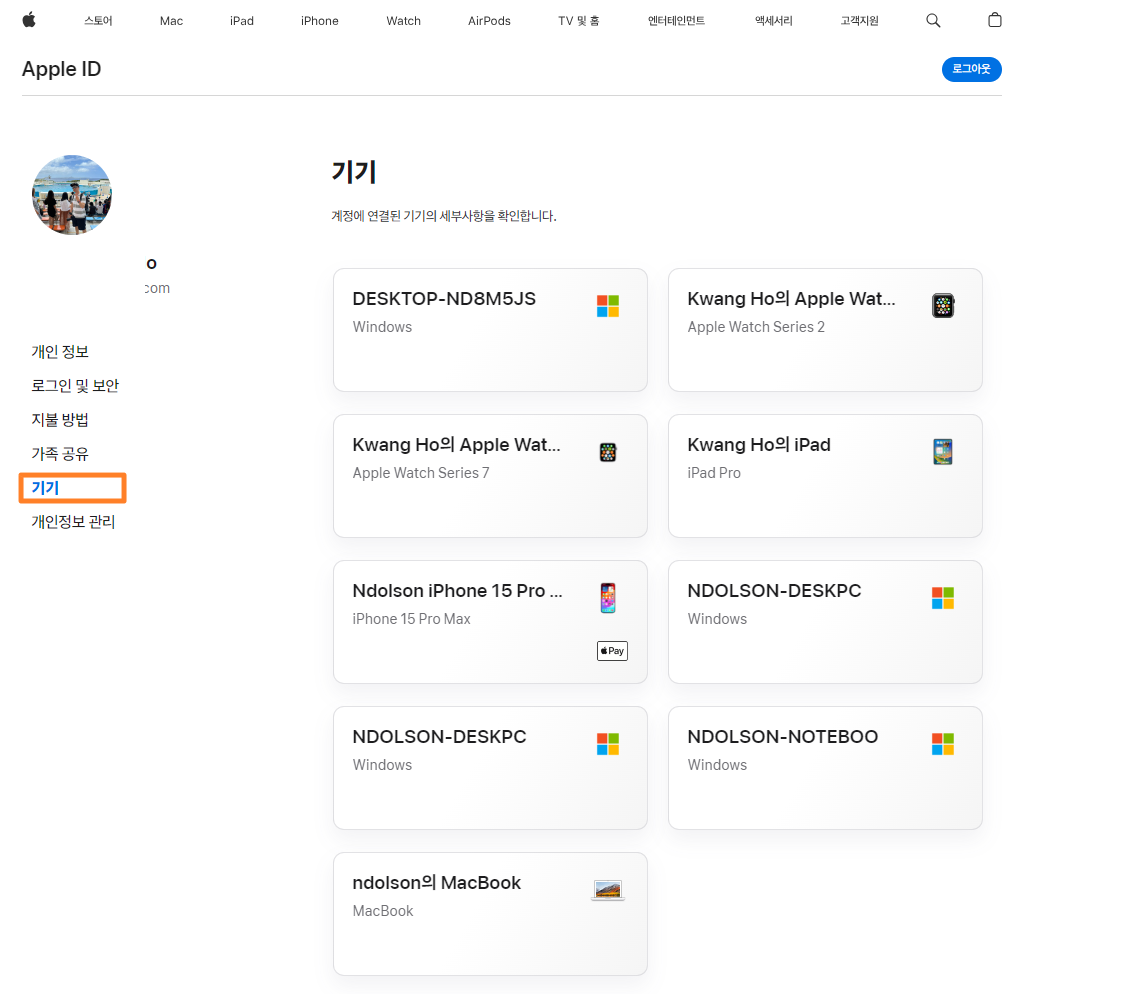Click the profile photo avatar

click(x=72, y=195)
